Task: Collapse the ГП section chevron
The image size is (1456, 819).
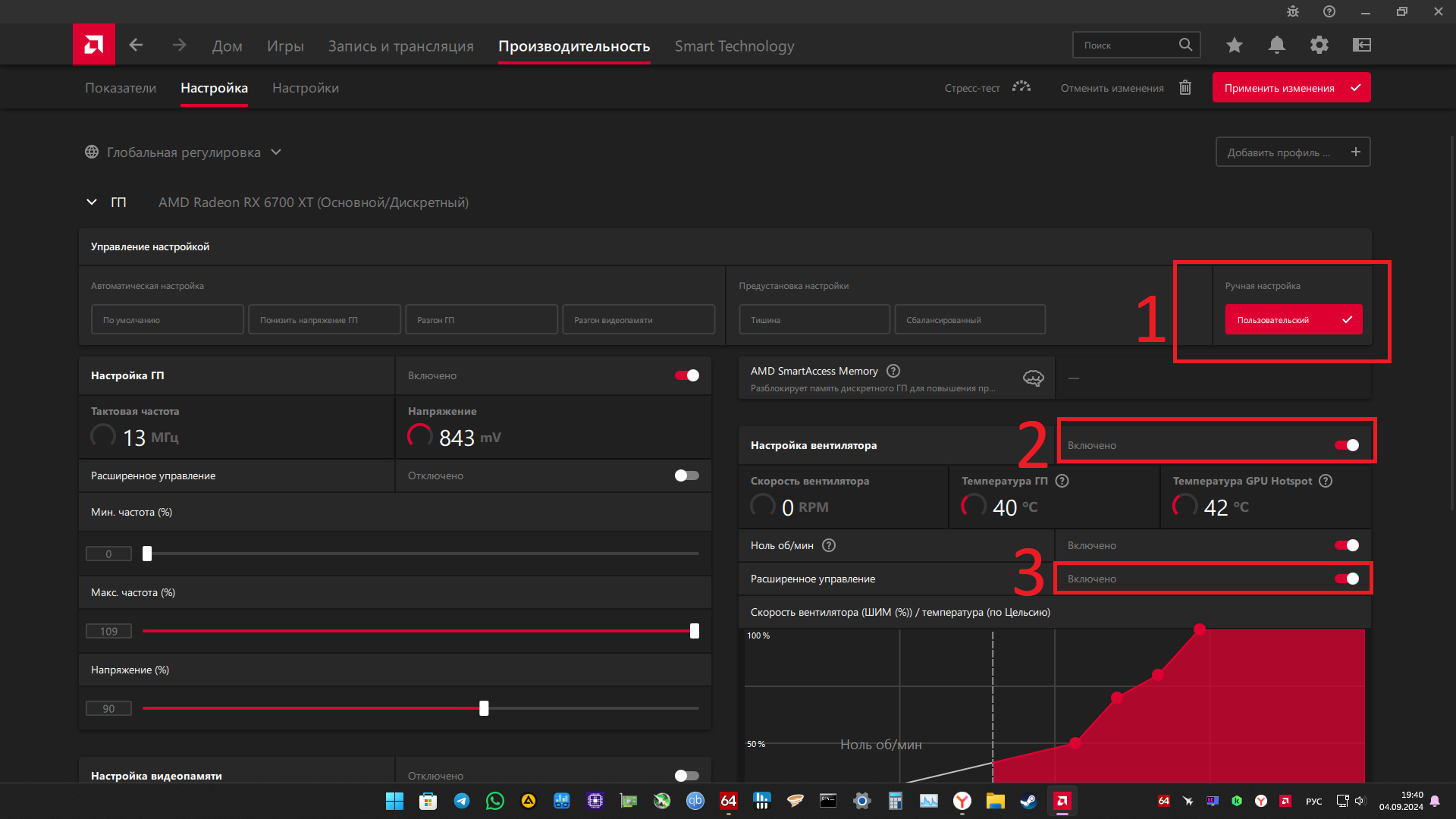Action: tap(92, 202)
